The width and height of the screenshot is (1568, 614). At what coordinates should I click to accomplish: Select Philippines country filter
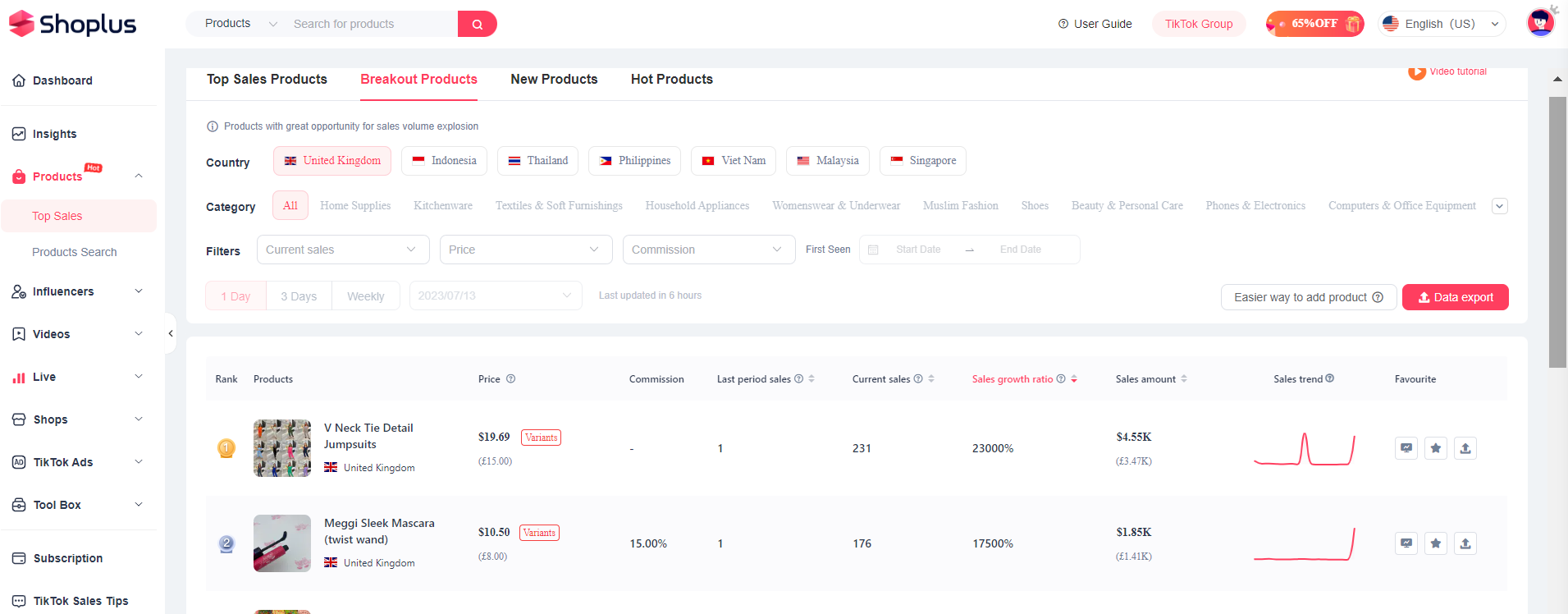(635, 161)
